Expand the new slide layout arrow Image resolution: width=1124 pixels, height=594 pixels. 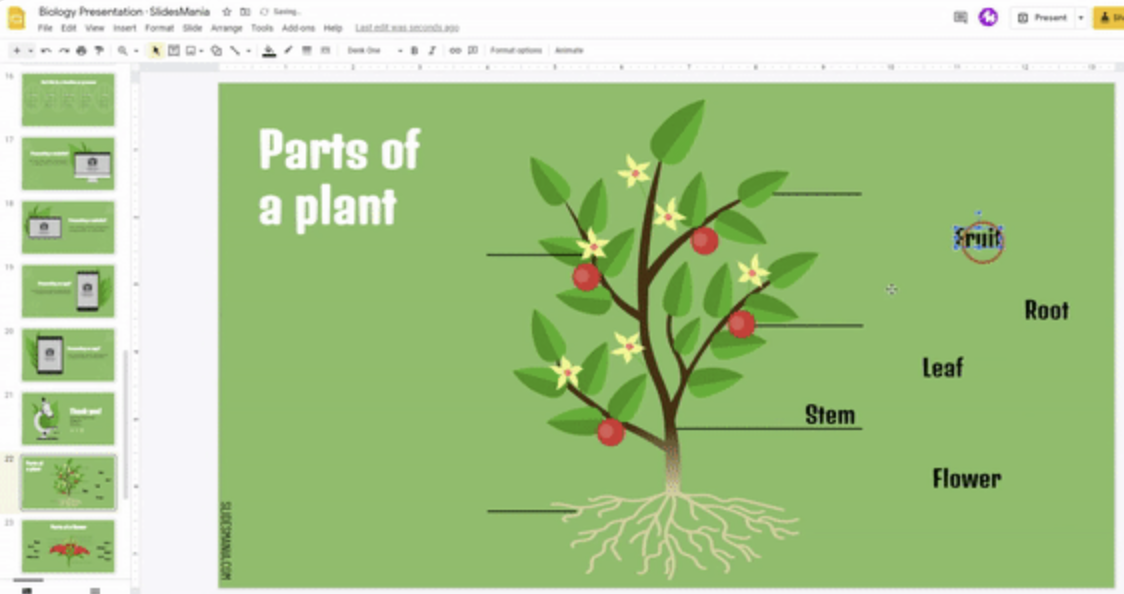coord(30,51)
